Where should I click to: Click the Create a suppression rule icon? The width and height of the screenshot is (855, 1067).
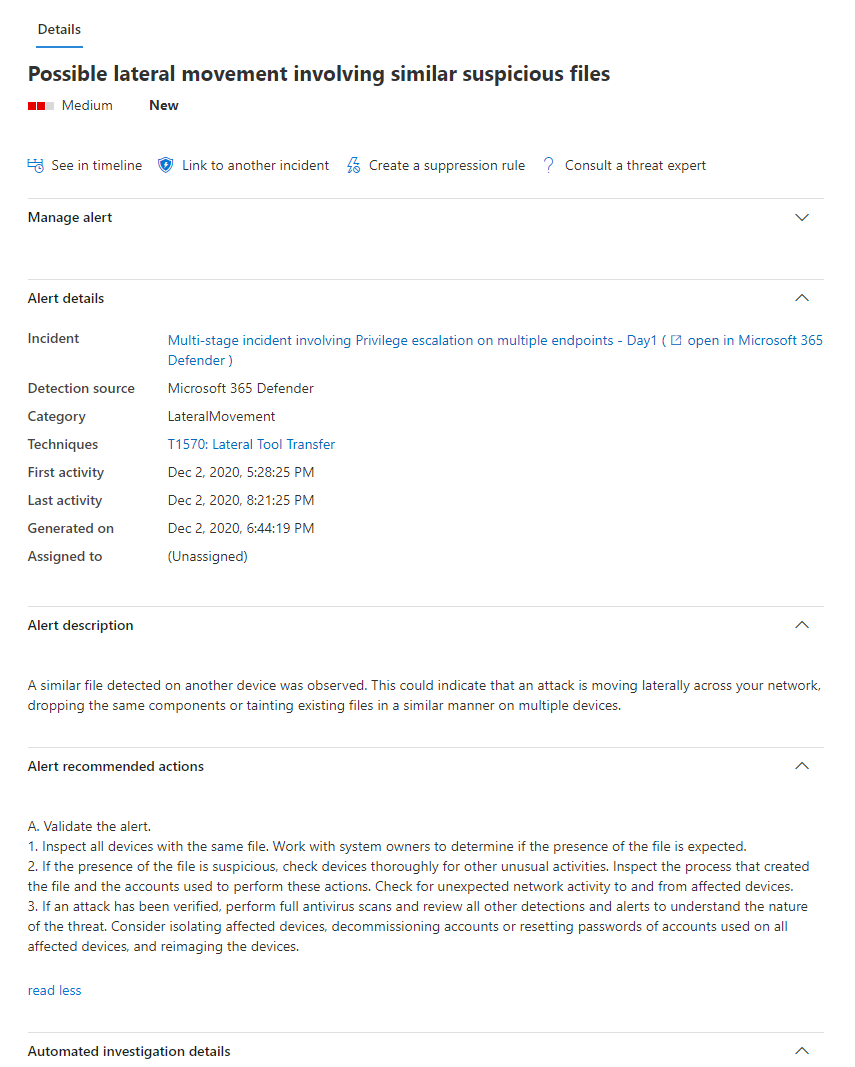(353, 166)
